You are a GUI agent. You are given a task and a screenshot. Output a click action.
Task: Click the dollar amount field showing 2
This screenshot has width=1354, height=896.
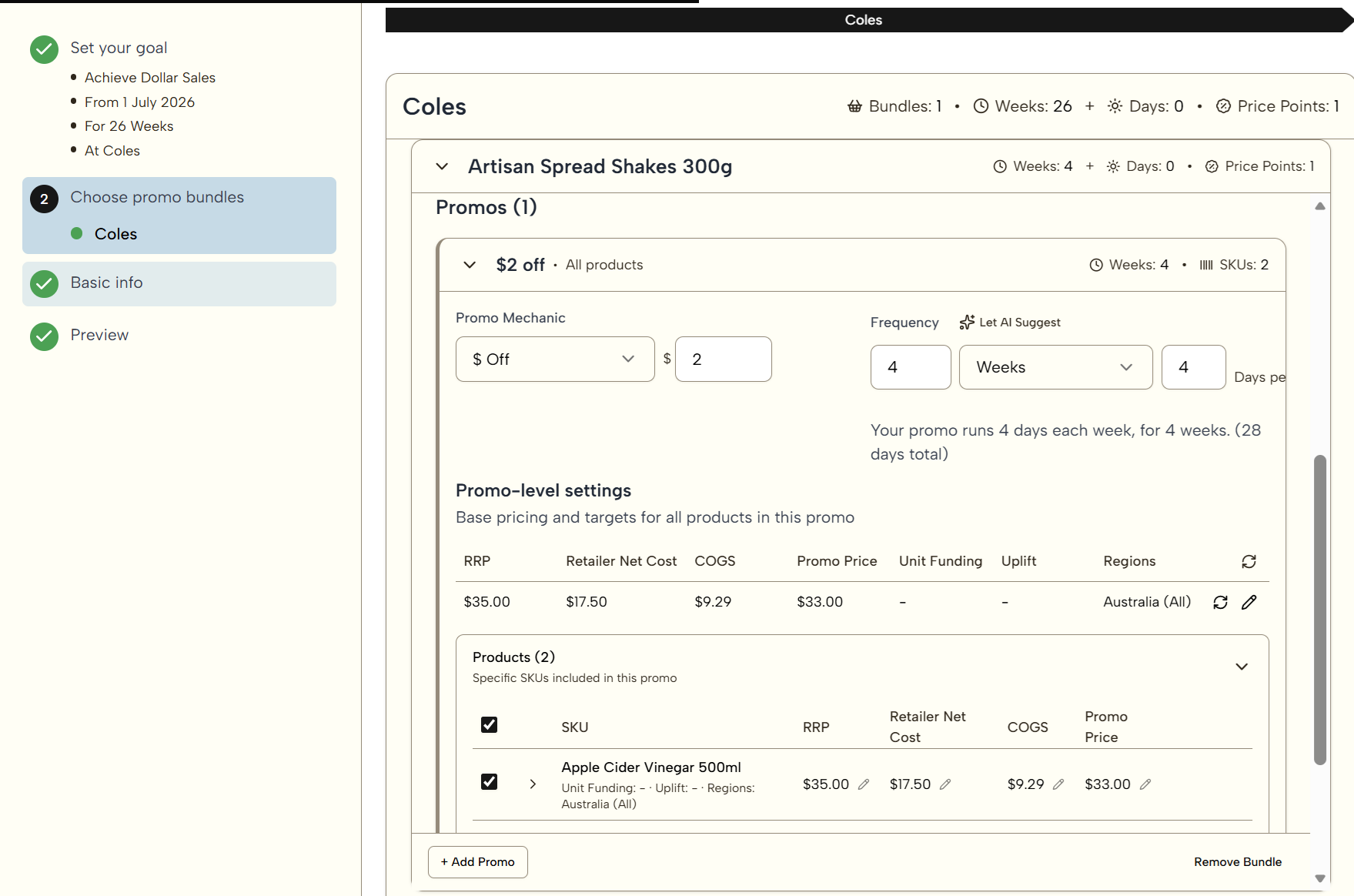pyautogui.click(x=723, y=359)
